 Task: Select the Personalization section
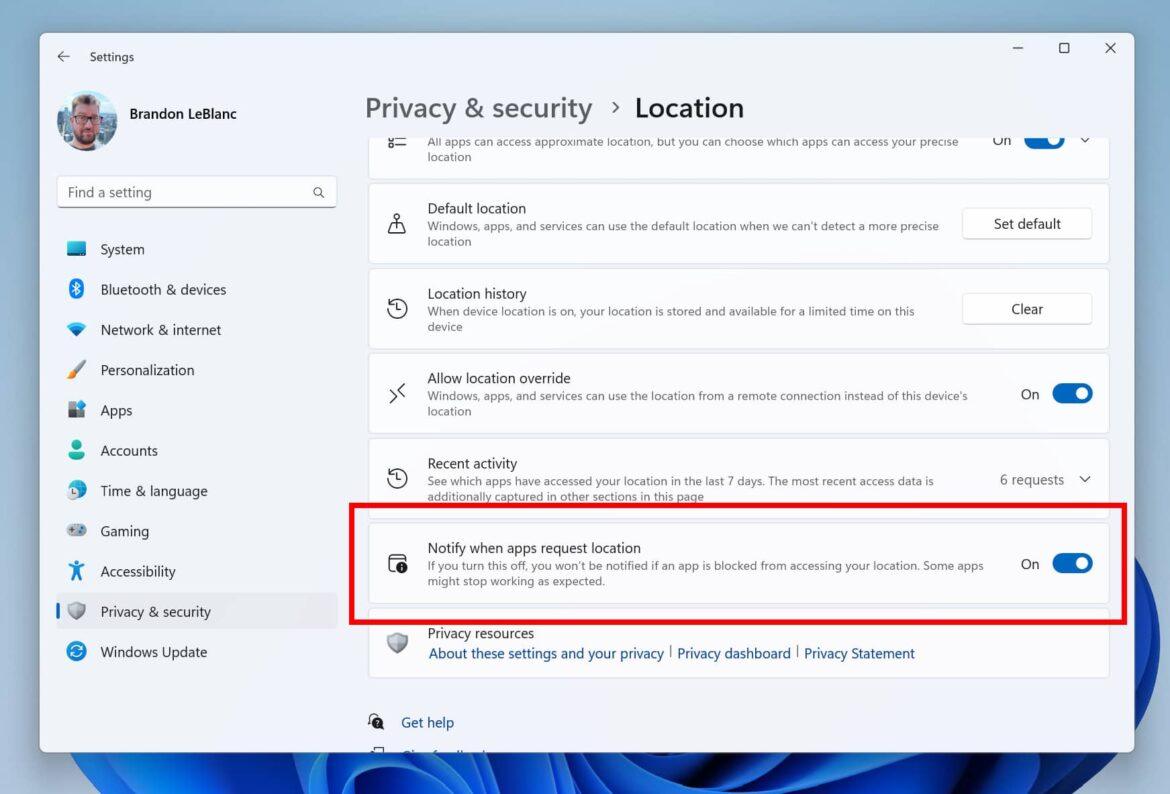(x=147, y=370)
